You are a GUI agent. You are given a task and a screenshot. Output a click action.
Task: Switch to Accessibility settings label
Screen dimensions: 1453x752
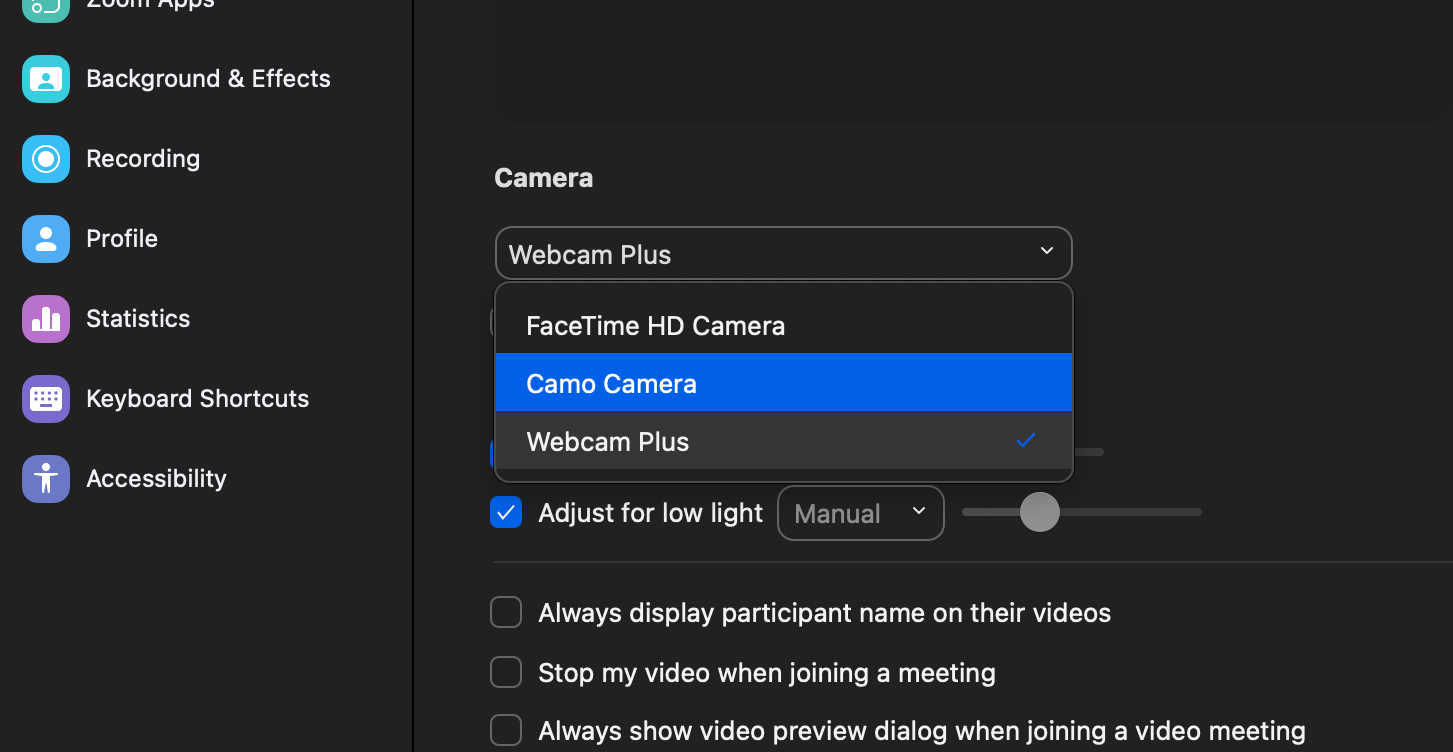click(x=157, y=479)
